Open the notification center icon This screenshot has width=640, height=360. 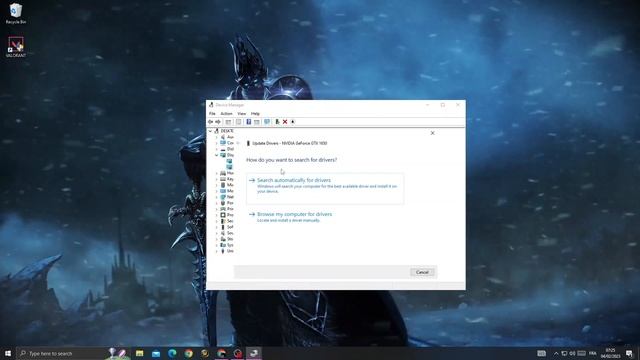[629, 353]
